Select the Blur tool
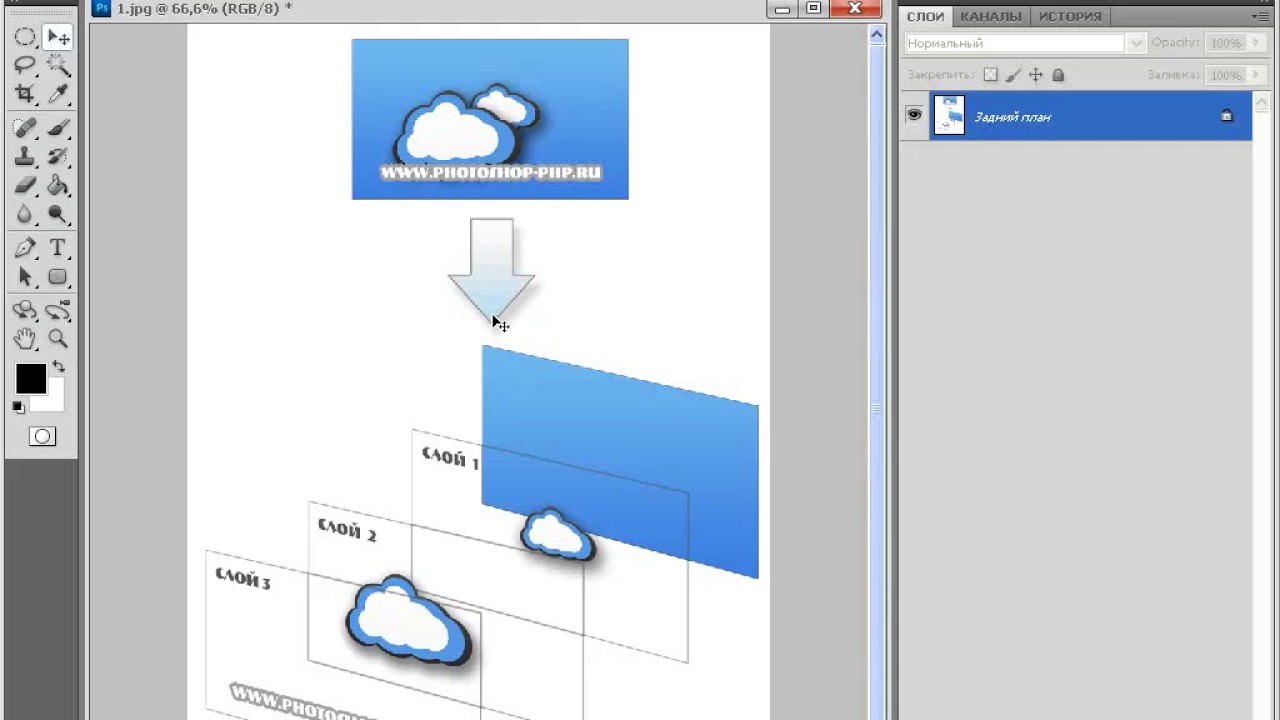The image size is (1280, 720). pos(25,214)
